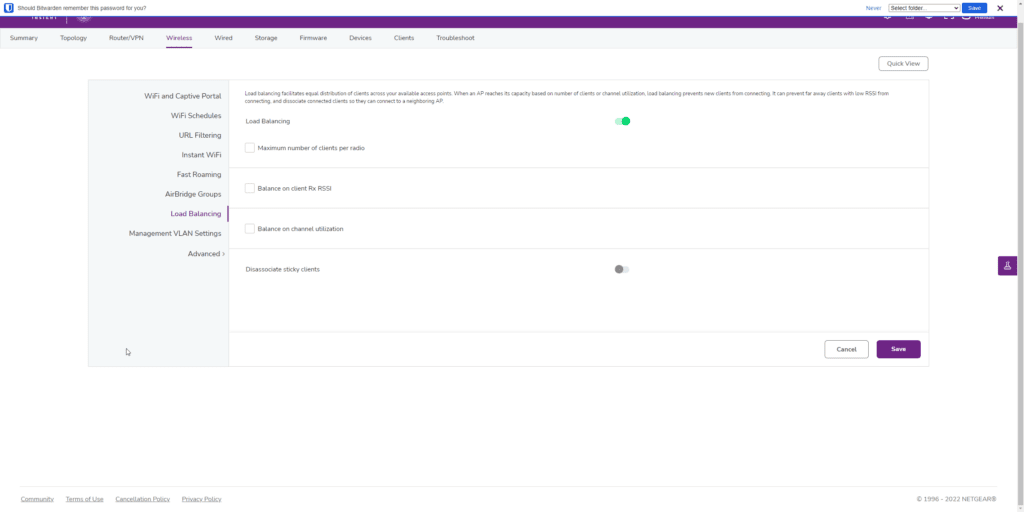Go to the Troubleshoot tab
This screenshot has height=512, width=1024.
[455, 38]
